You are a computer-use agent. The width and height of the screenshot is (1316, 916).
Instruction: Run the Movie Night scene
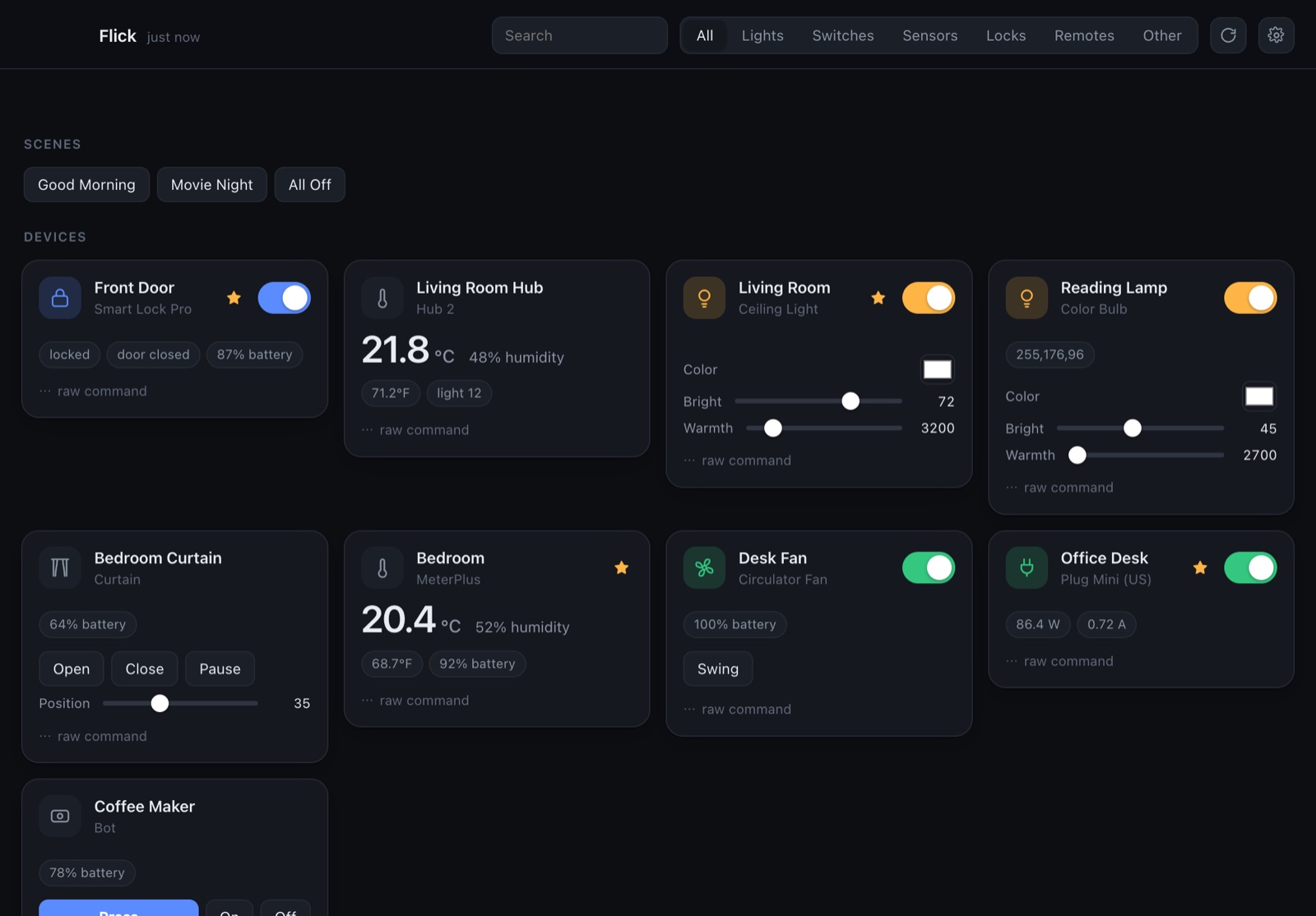point(212,185)
